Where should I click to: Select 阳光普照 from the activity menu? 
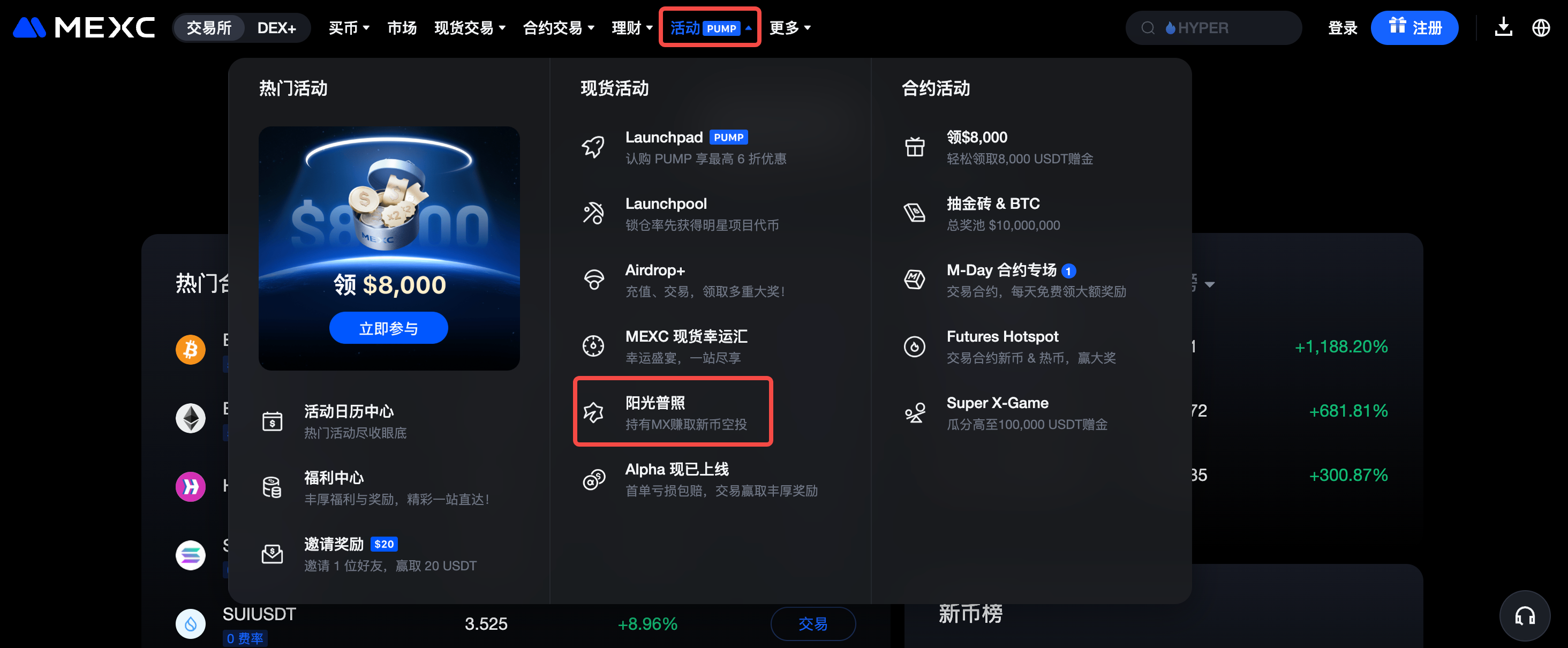coord(673,412)
